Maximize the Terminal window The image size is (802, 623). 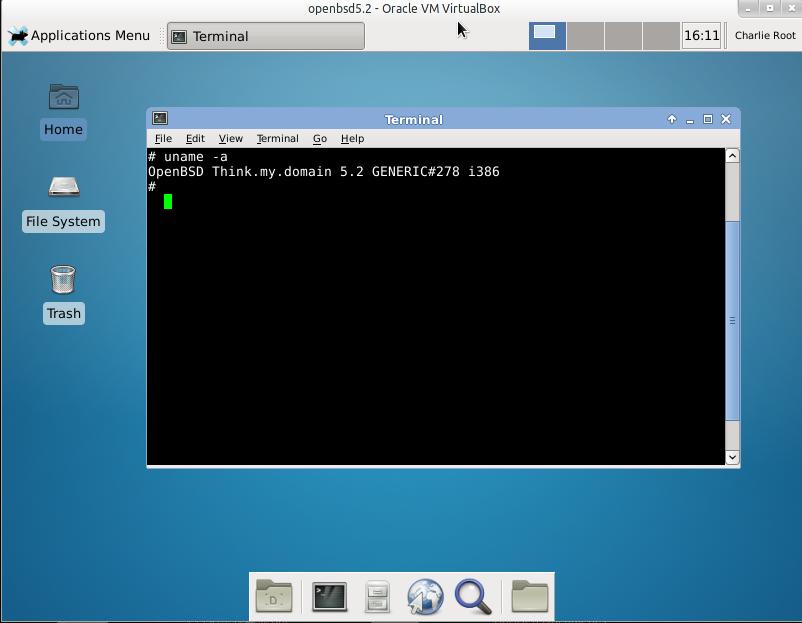708,119
